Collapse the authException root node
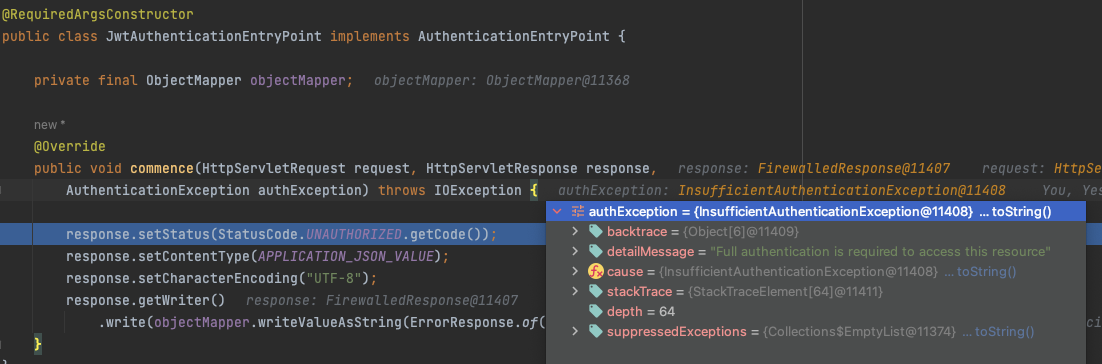The image size is (1102, 364). pos(557,212)
